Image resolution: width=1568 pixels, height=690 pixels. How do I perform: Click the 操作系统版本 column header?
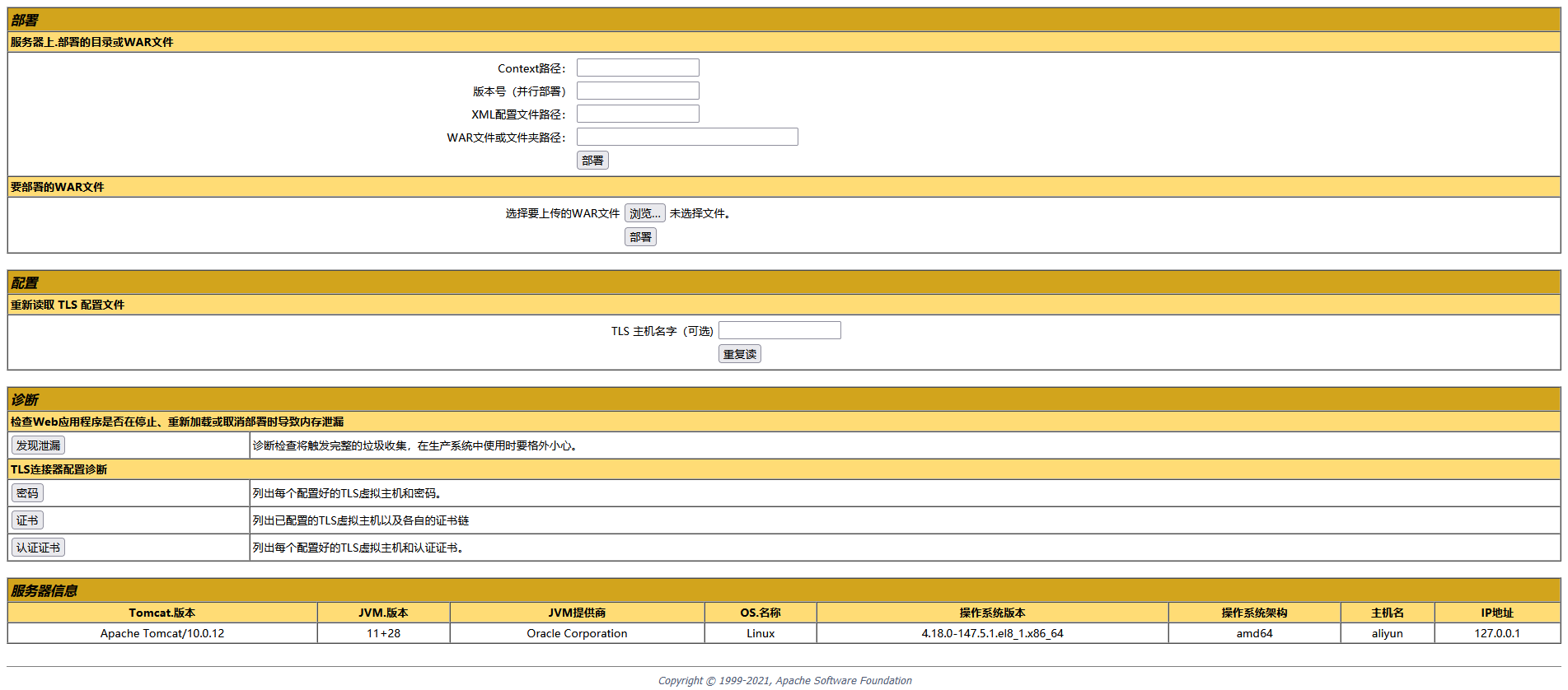992,613
